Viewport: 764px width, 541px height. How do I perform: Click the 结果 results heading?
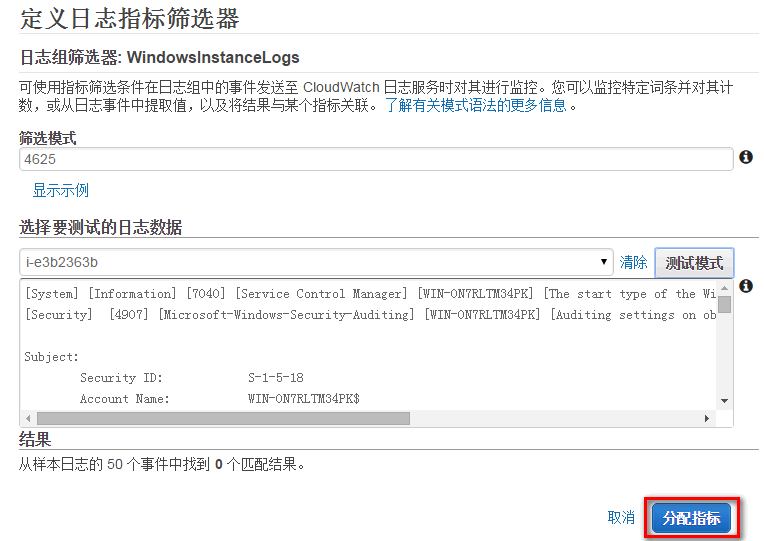coord(35,440)
